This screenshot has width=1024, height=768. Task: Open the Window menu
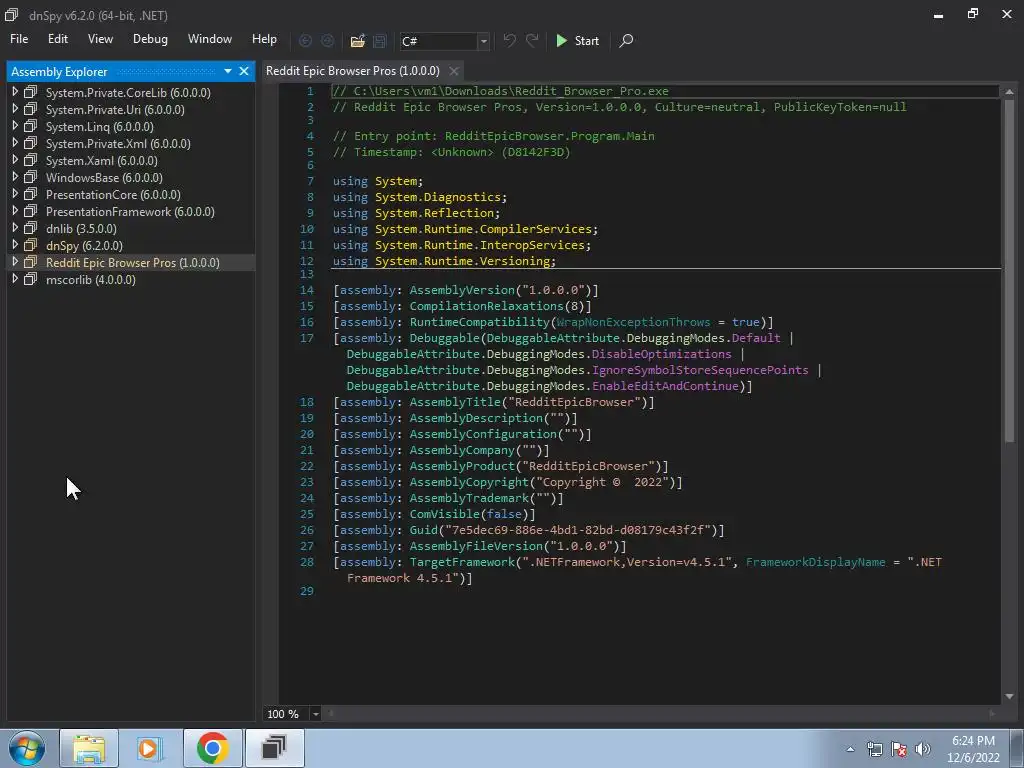(210, 39)
